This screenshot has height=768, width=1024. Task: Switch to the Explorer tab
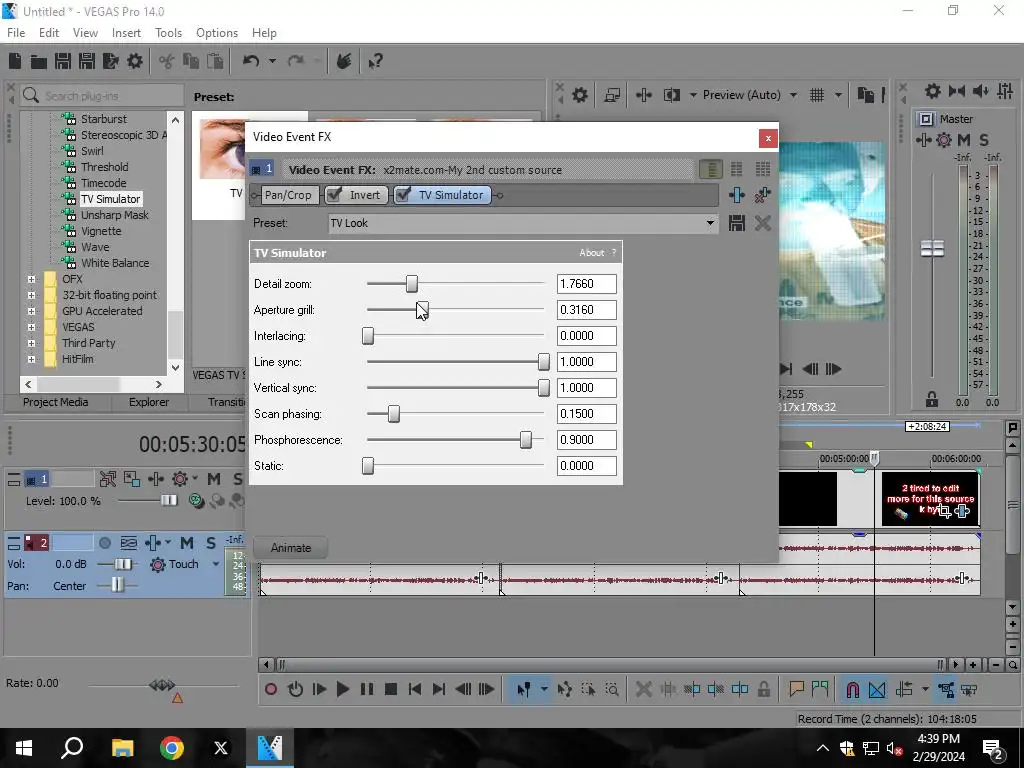click(149, 402)
